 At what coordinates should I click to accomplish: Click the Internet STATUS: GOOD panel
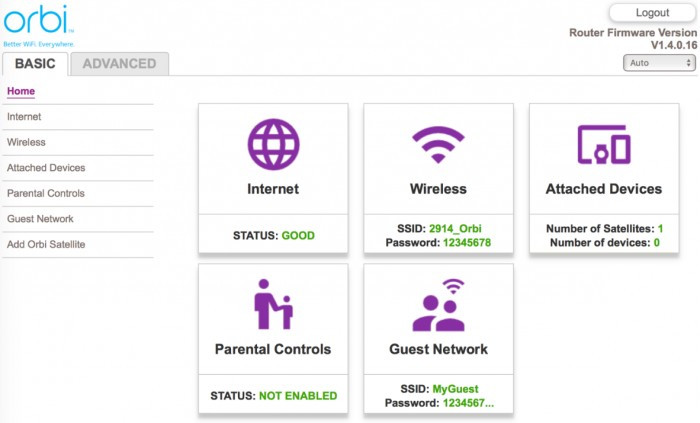(273, 234)
